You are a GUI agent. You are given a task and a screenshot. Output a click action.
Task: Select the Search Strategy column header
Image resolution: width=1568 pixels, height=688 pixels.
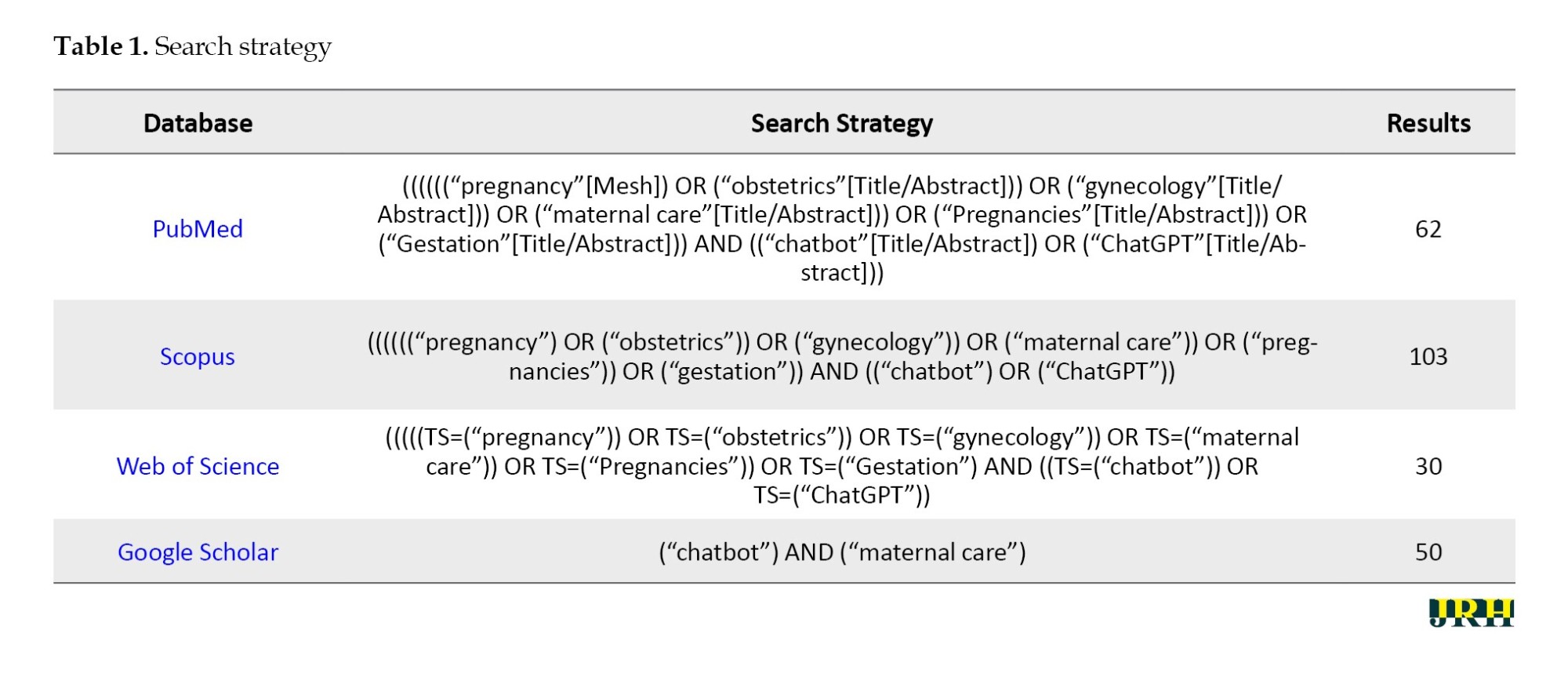tap(841, 123)
